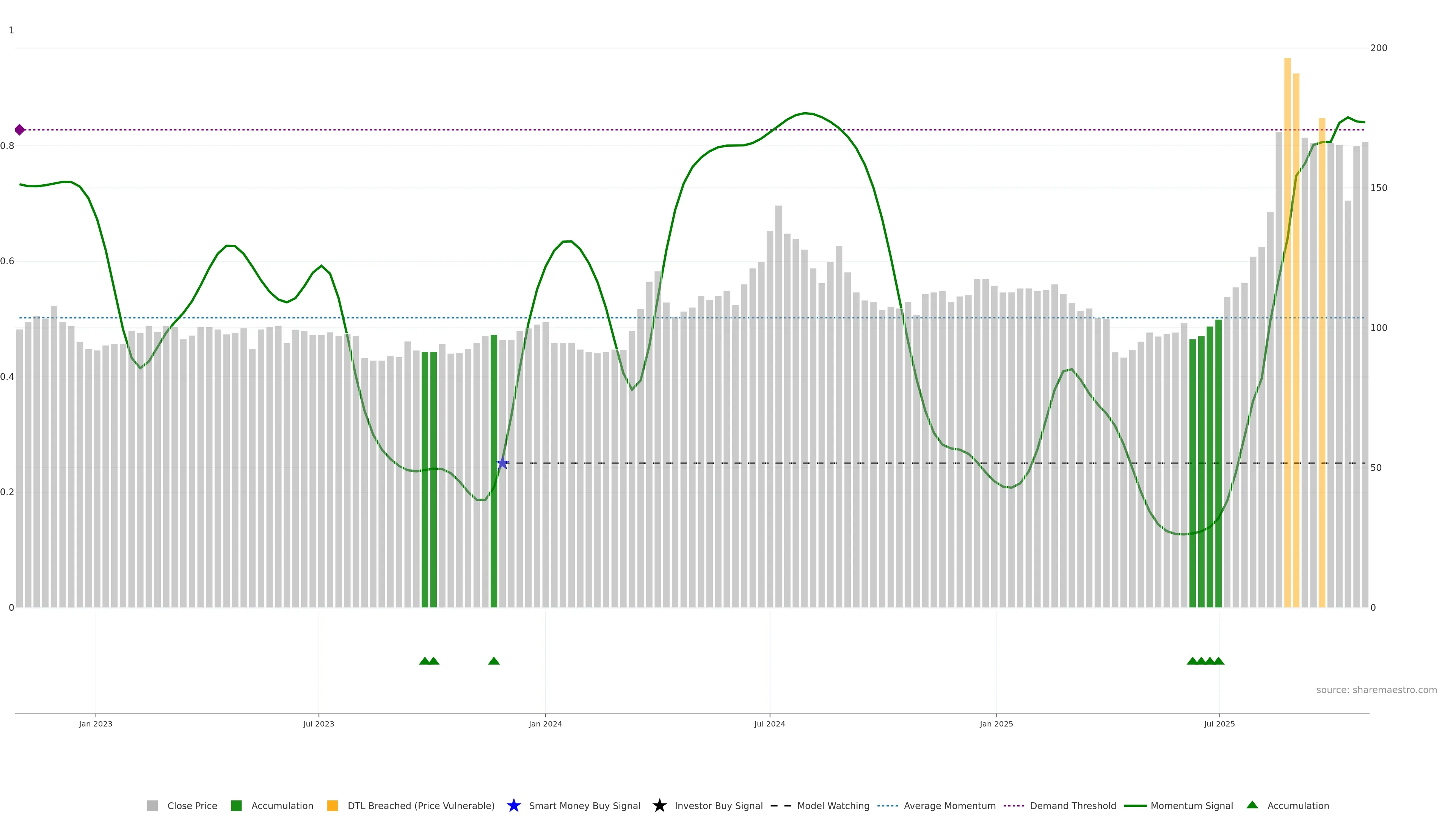This screenshot has height=819, width=1456.
Task: Click the green Accumulation square legend icon
Action: click(236, 805)
